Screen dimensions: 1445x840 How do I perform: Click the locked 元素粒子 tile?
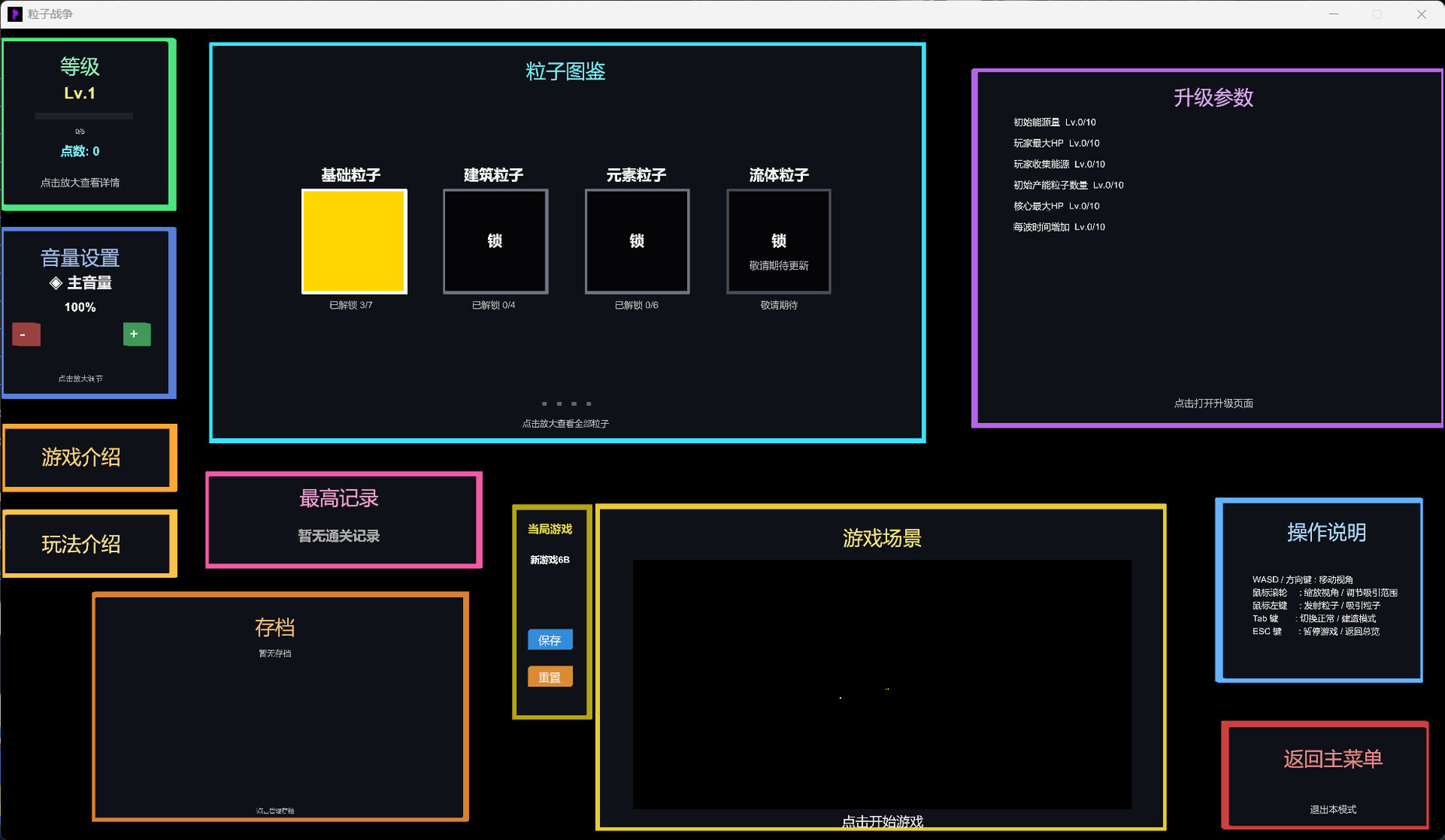tap(637, 241)
